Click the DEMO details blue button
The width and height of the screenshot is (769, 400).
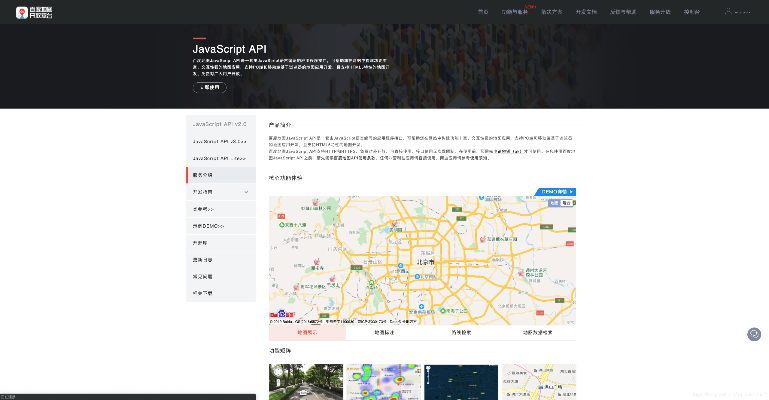558,190
